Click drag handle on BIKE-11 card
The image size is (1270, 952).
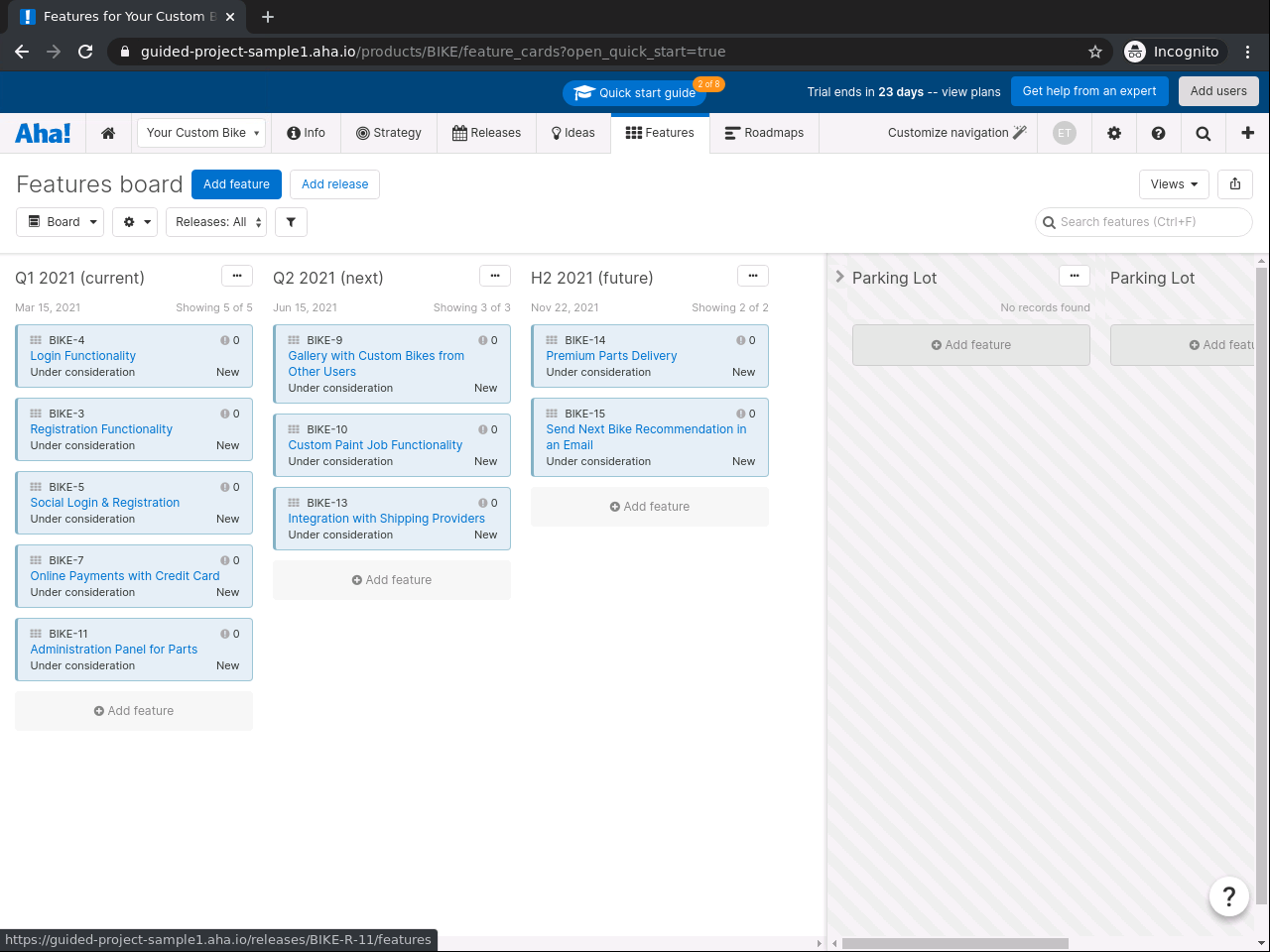[x=36, y=634]
